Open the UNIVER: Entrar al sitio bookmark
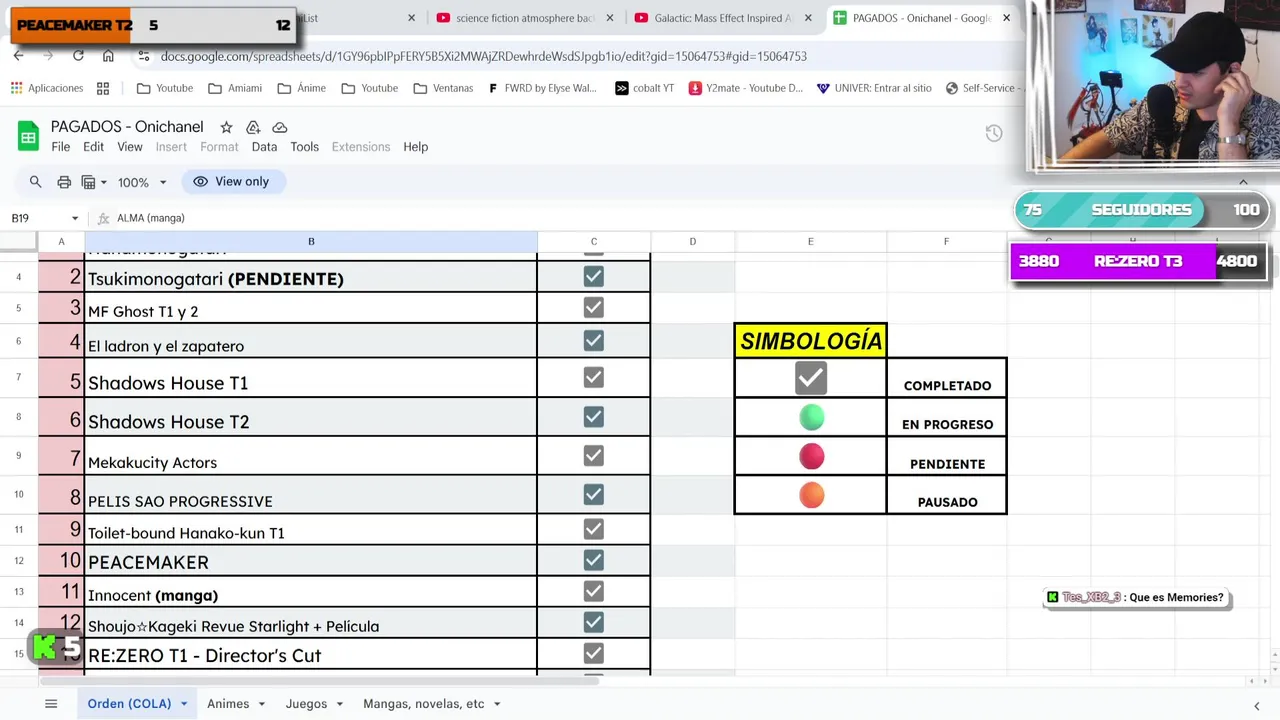 coord(873,88)
